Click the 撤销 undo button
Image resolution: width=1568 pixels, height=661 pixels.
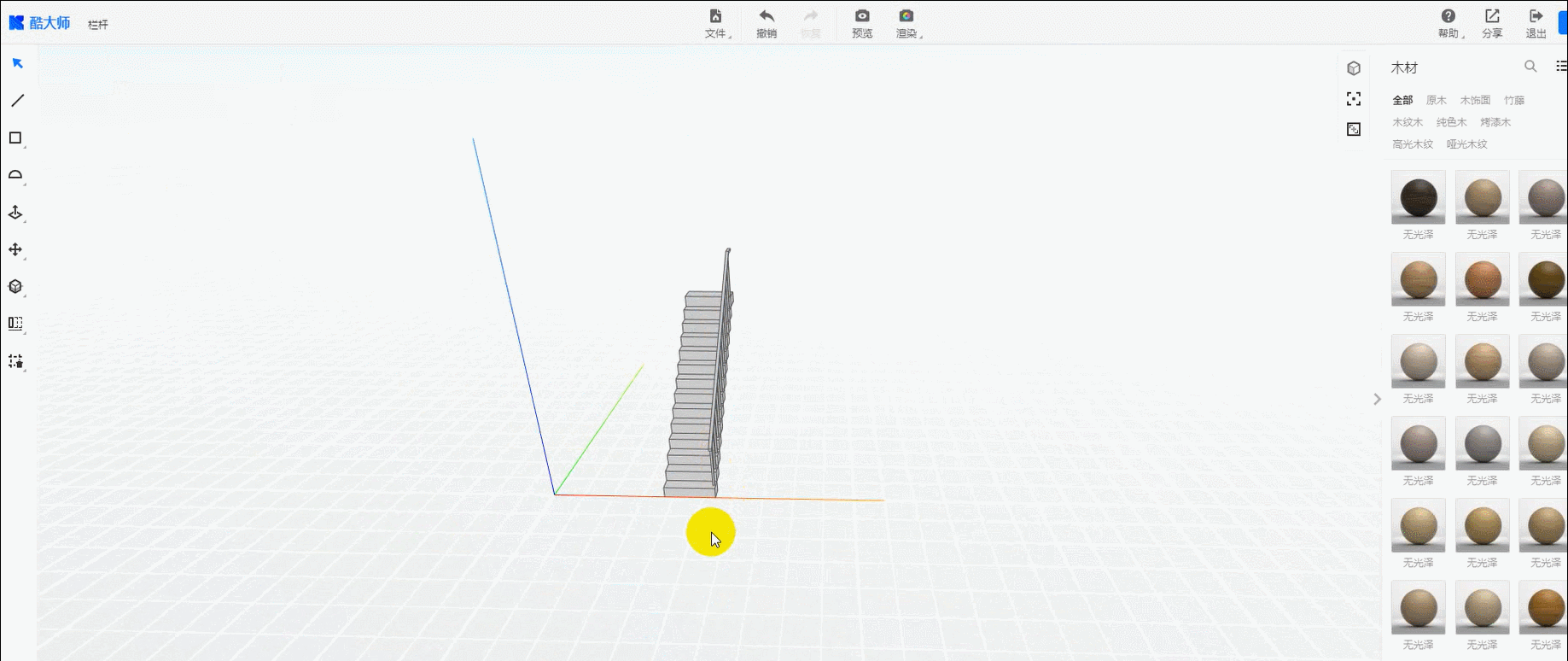point(767,23)
